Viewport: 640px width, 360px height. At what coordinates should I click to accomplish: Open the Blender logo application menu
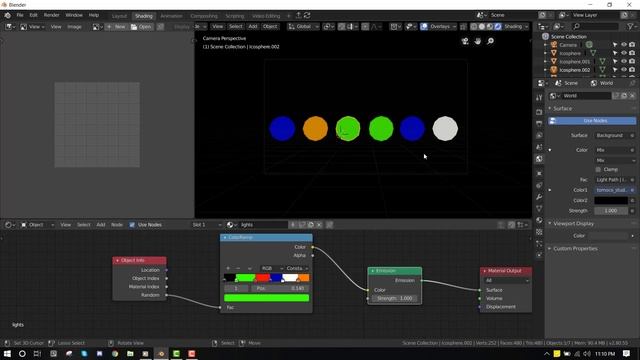[x=7, y=16]
